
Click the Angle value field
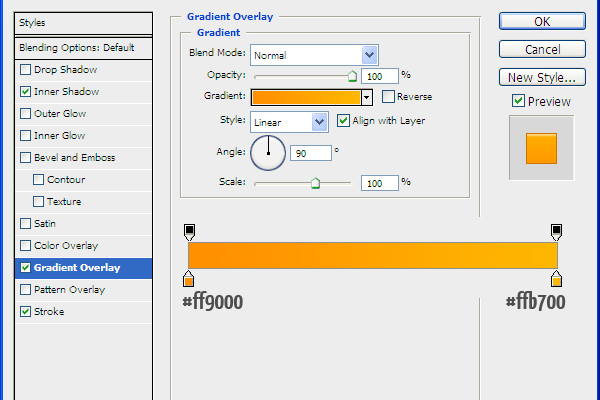(x=311, y=153)
